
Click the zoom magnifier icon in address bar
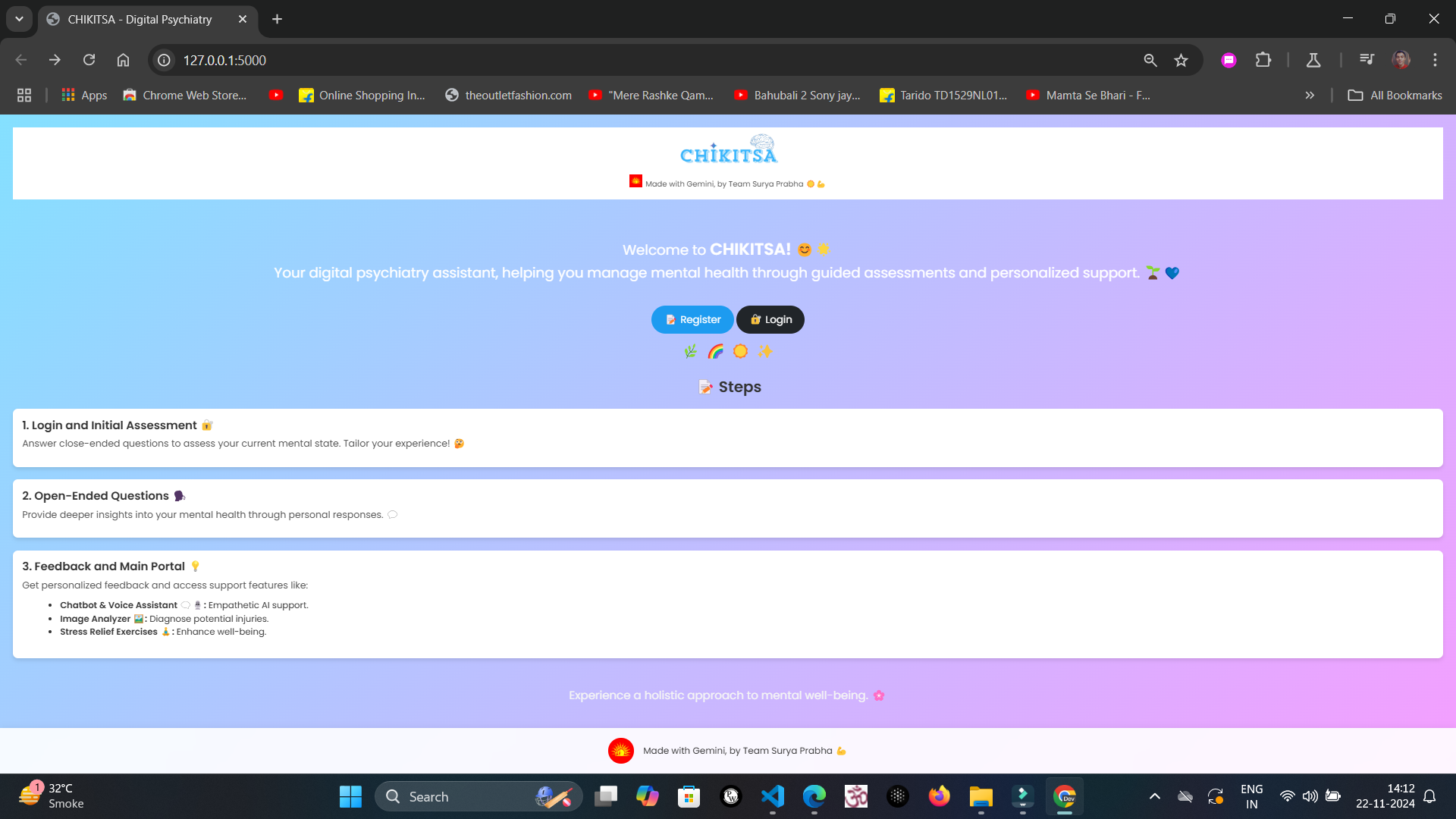click(x=1150, y=60)
